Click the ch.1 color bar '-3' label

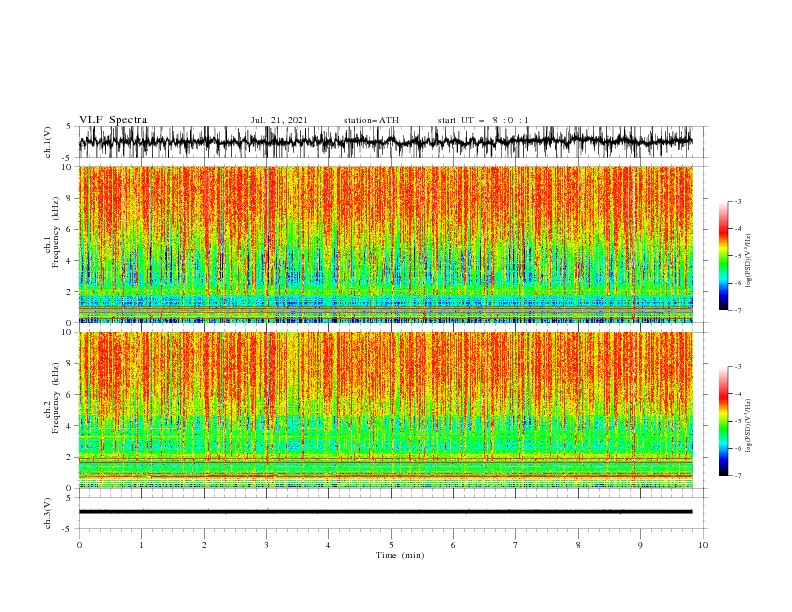tap(738, 201)
